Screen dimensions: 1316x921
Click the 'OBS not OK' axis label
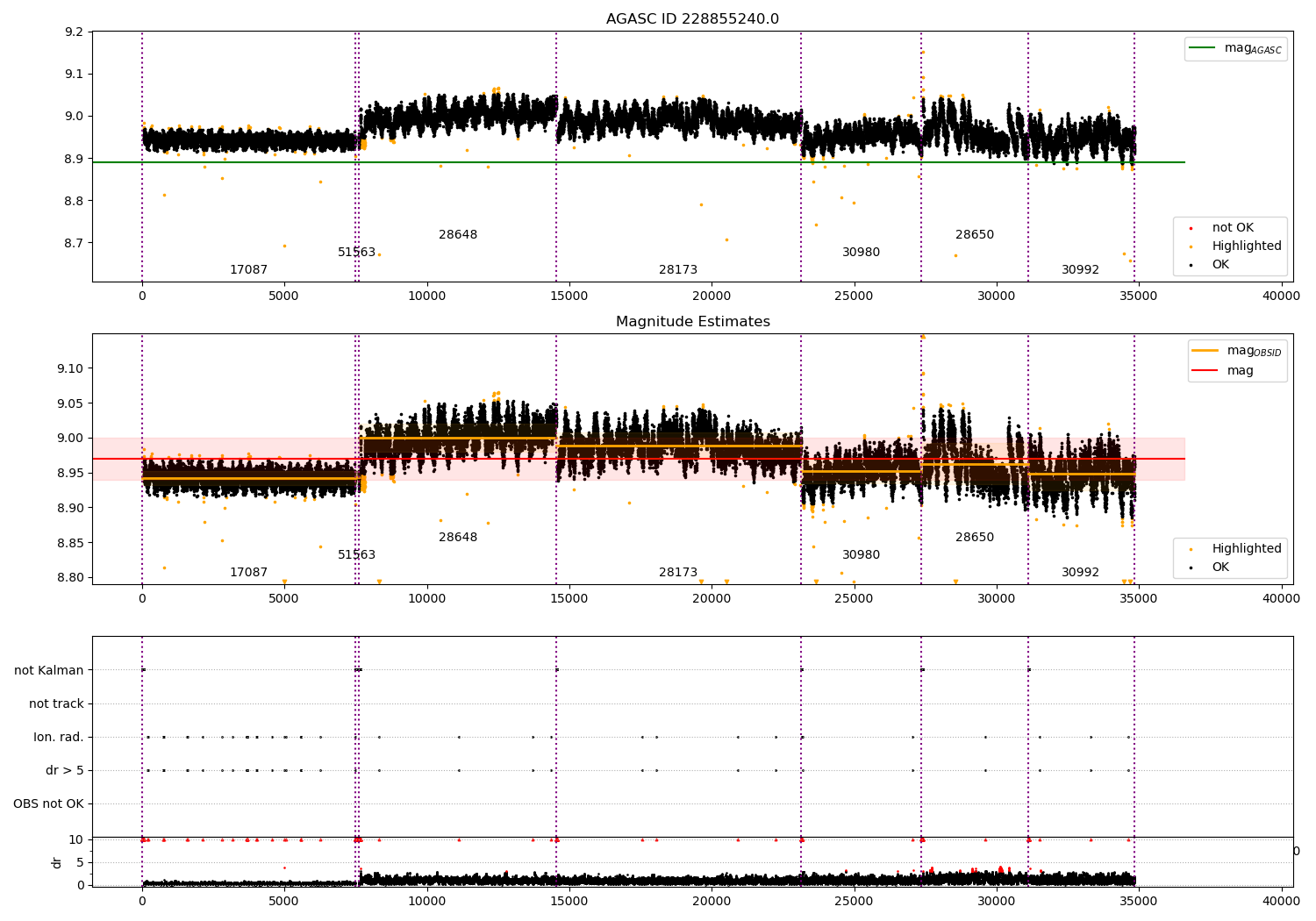click(48, 804)
